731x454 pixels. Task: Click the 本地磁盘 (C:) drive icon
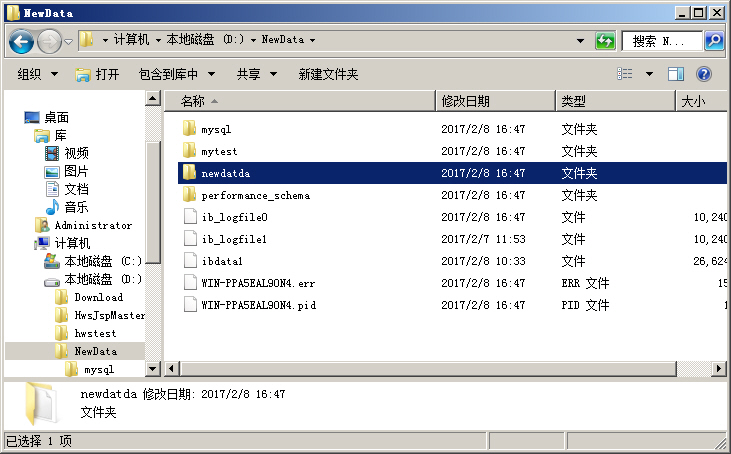[52, 261]
